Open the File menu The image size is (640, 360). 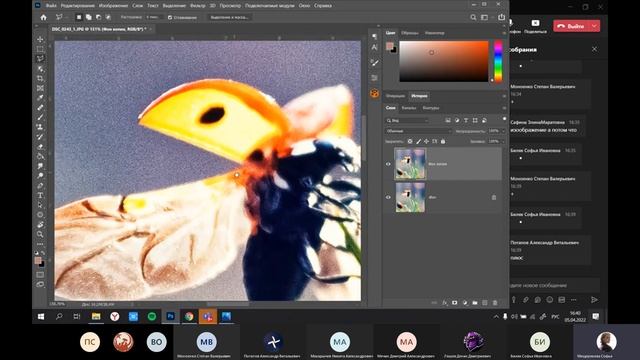pyautogui.click(x=51, y=6)
